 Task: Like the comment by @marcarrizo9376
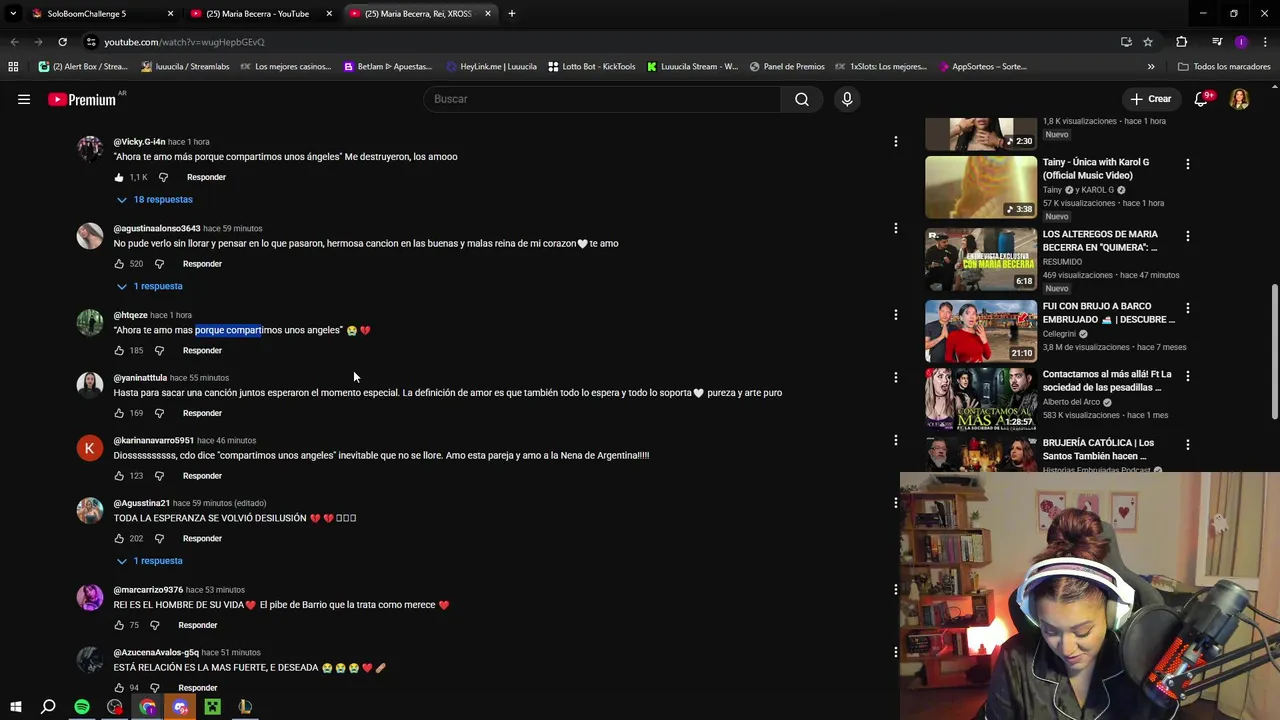point(119,625)
